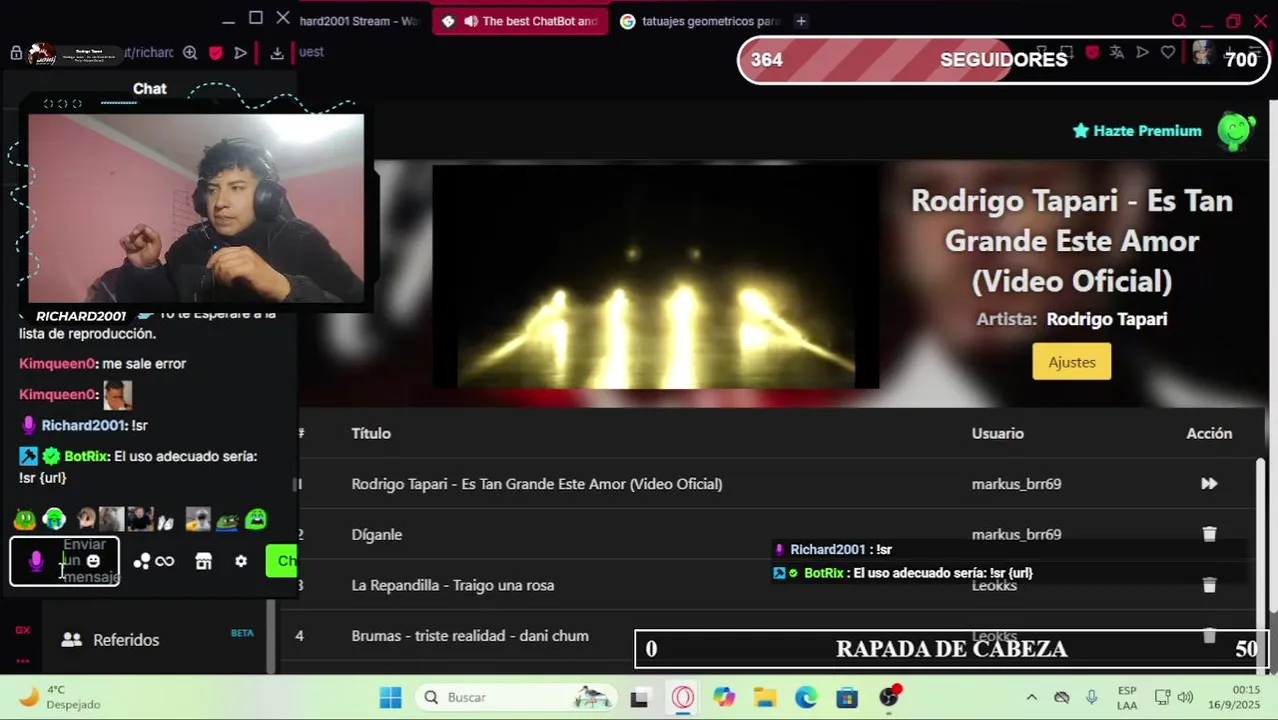Viewport: 1278px width, 720px height.
Task: Click the browser tab search magnifier icon
Action: click(1179, 21)
